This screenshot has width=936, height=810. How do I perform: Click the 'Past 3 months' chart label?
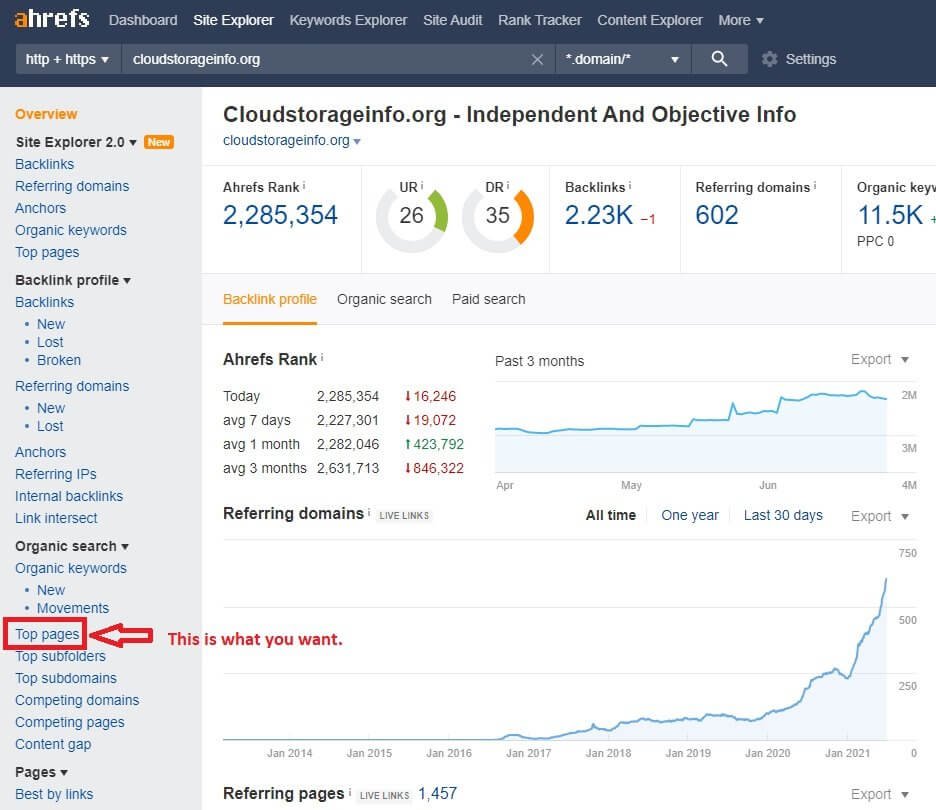[x=540, y=361]
